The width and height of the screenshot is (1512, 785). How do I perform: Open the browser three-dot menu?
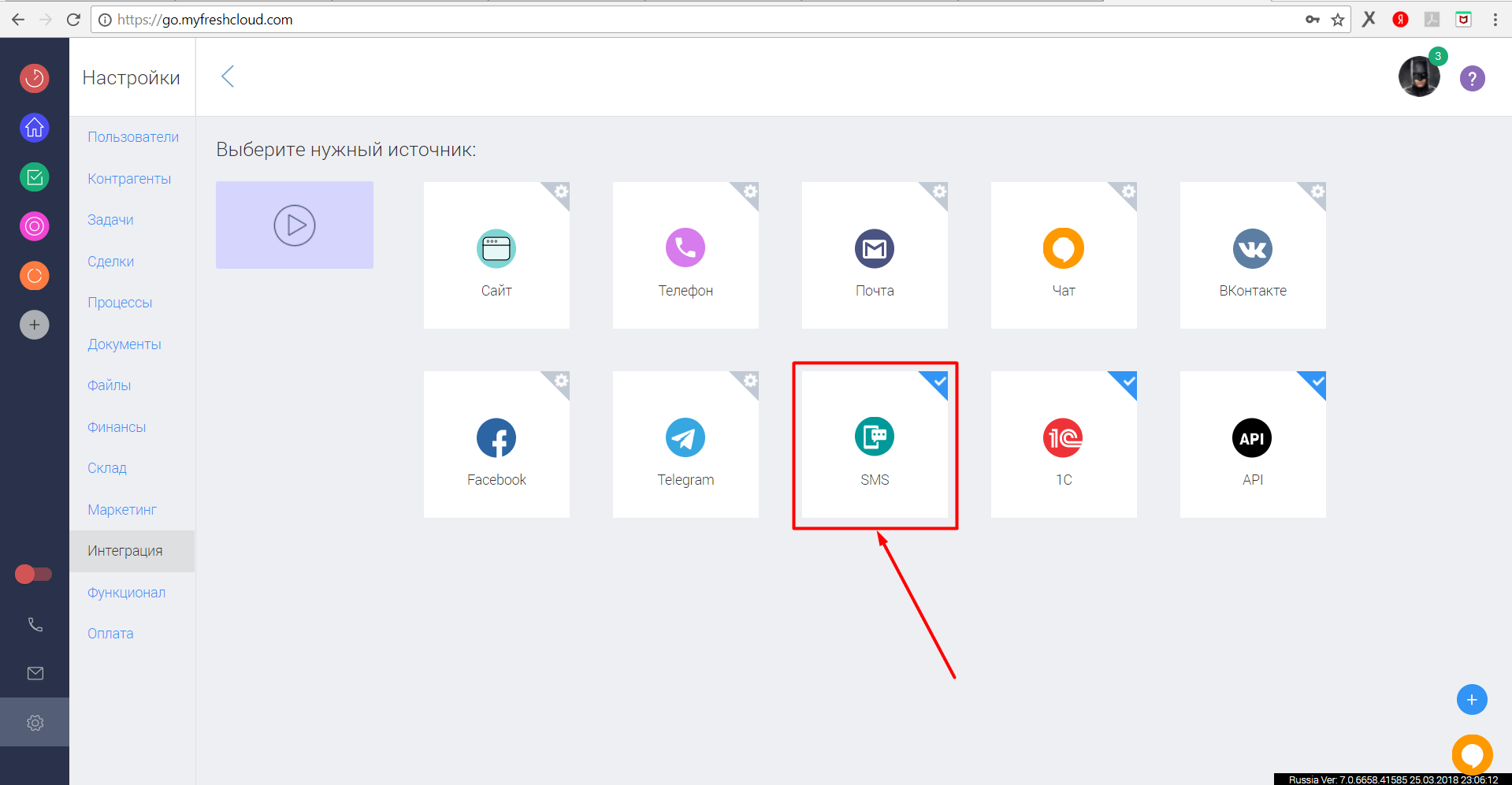1495,20
